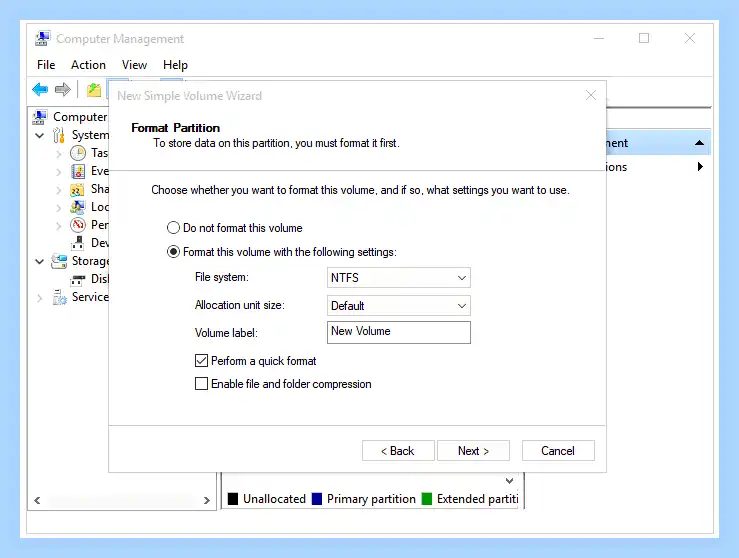Cancel the New Simple Volume Wizard
This screenshot has width=739, height=558.
click(558, 451)
